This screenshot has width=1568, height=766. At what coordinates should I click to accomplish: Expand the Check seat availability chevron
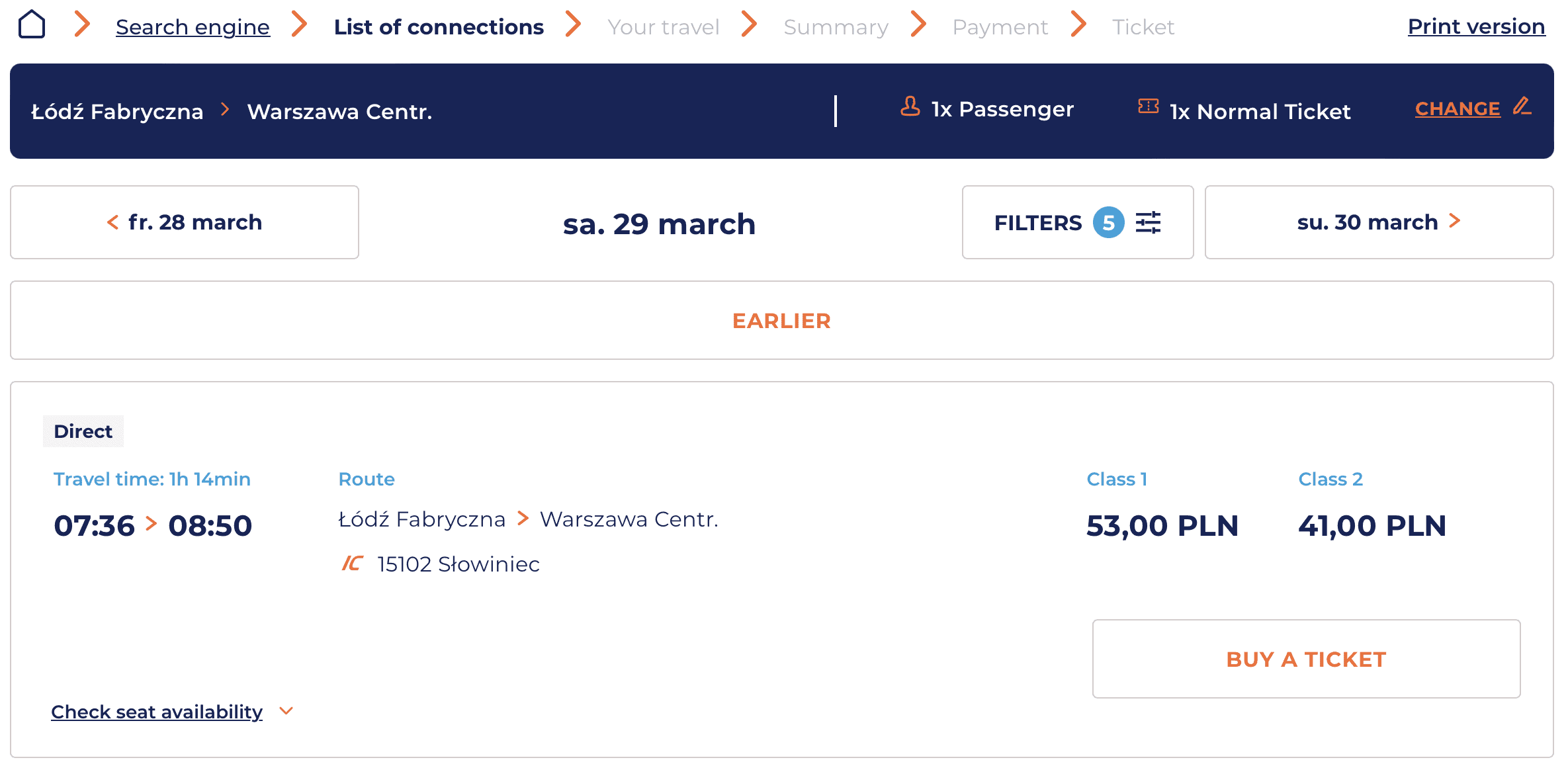tap(286, 711)
